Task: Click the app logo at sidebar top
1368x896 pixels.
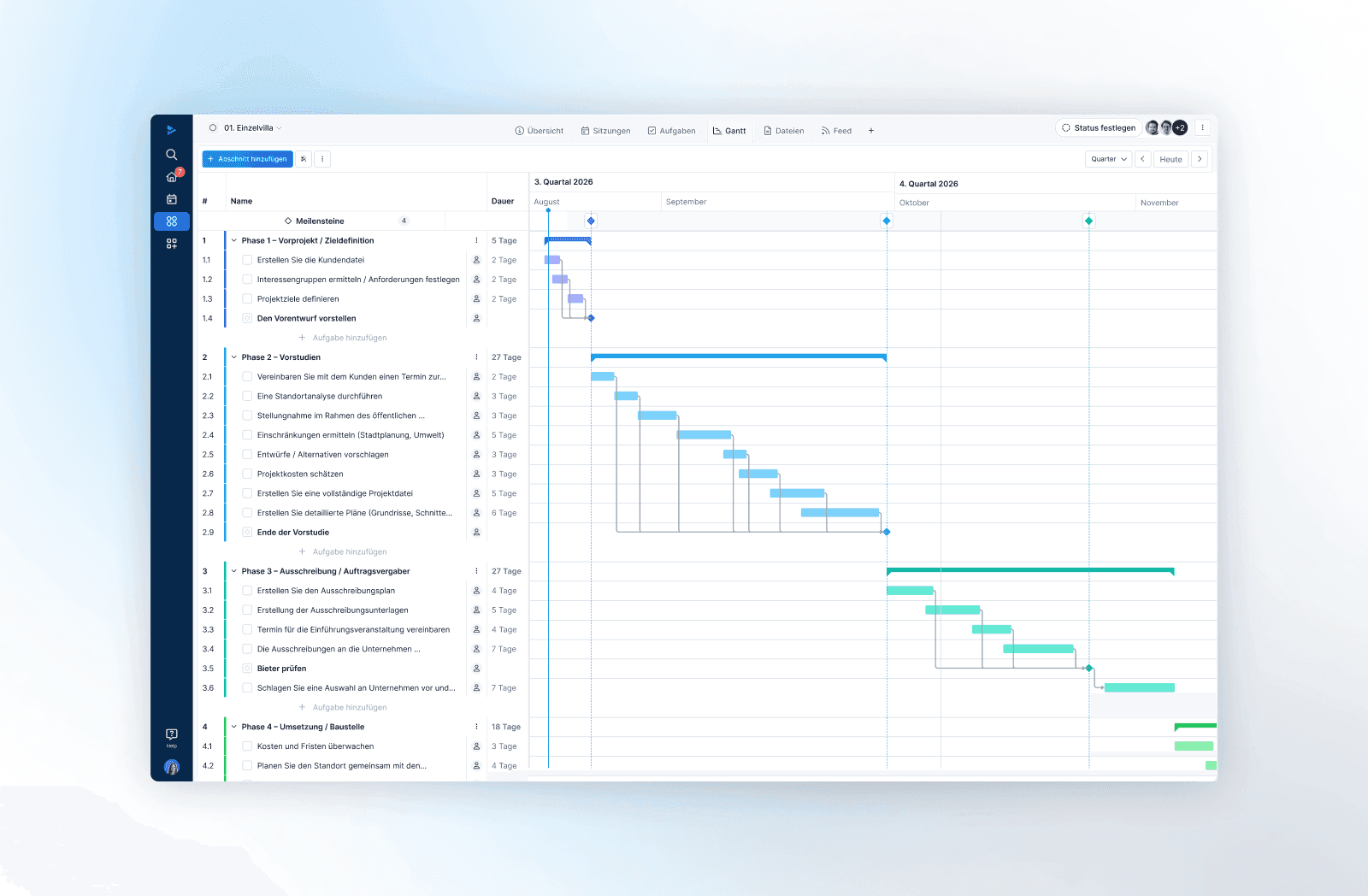Action: coord(171,130)
